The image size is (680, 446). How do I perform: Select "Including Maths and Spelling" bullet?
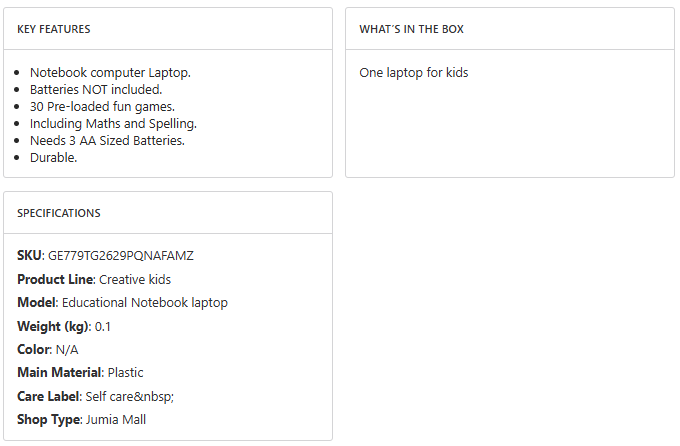tap(113, 124)
